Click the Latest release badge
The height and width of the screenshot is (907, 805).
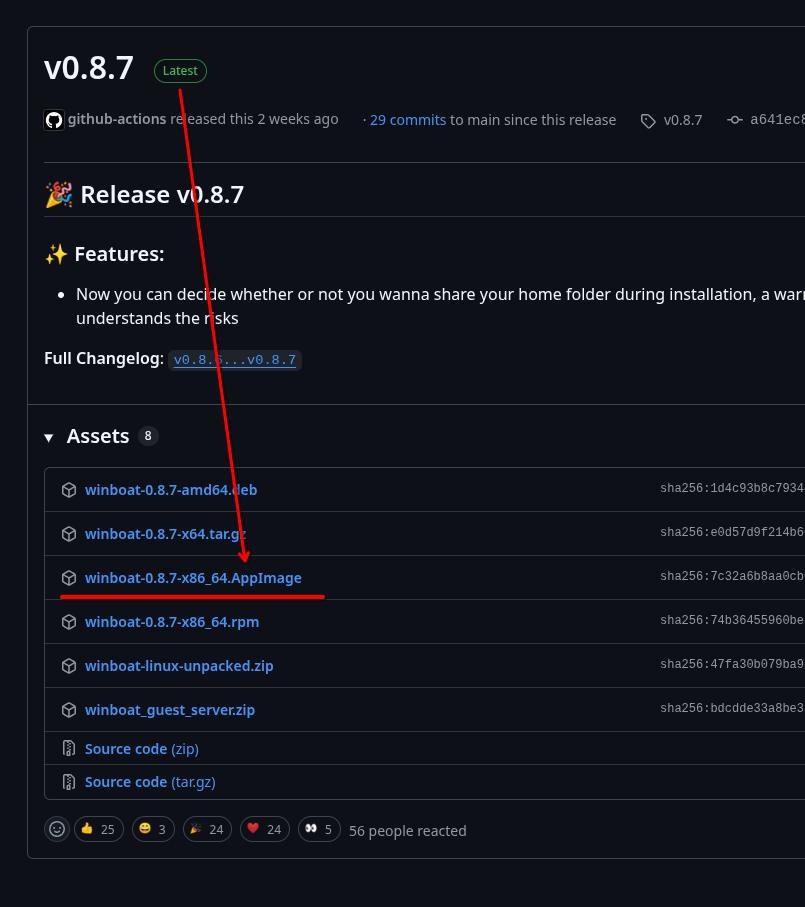[180, 71]
